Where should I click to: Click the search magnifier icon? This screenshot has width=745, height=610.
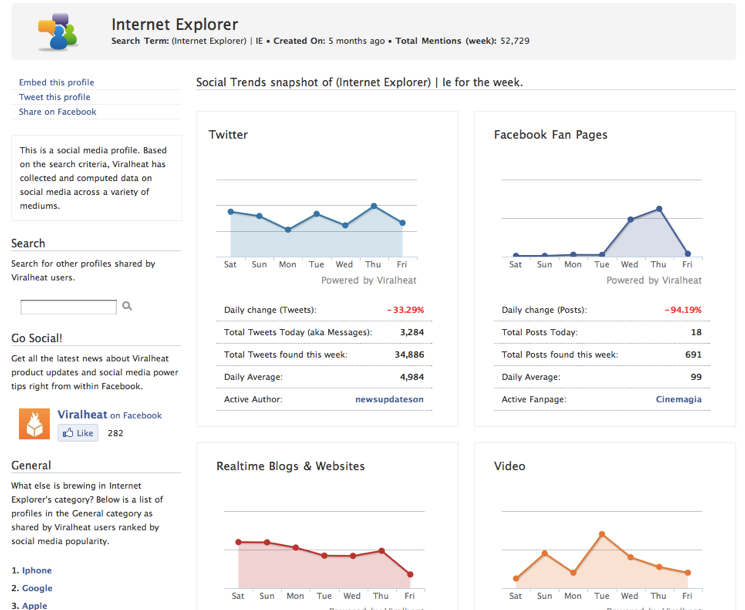(127, 306)
